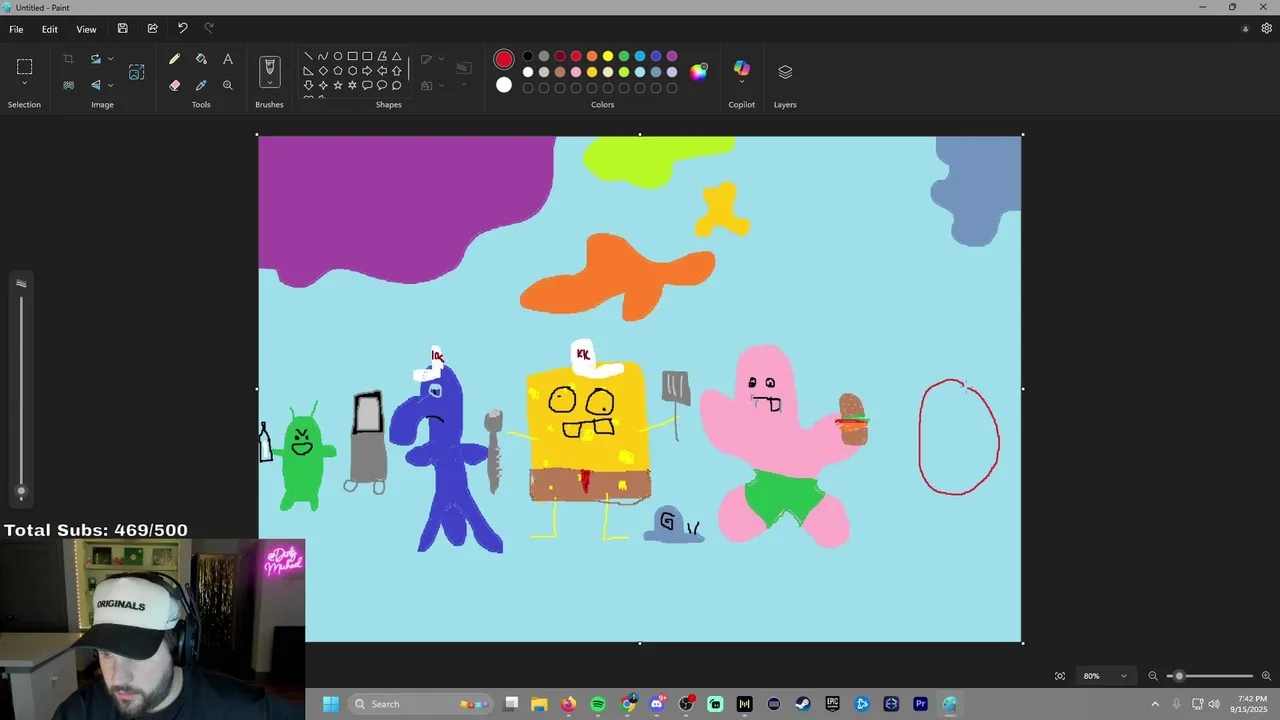Click the Zoom out minus button
This screenshot has width=1280, height=720.
pos(1153,676)
